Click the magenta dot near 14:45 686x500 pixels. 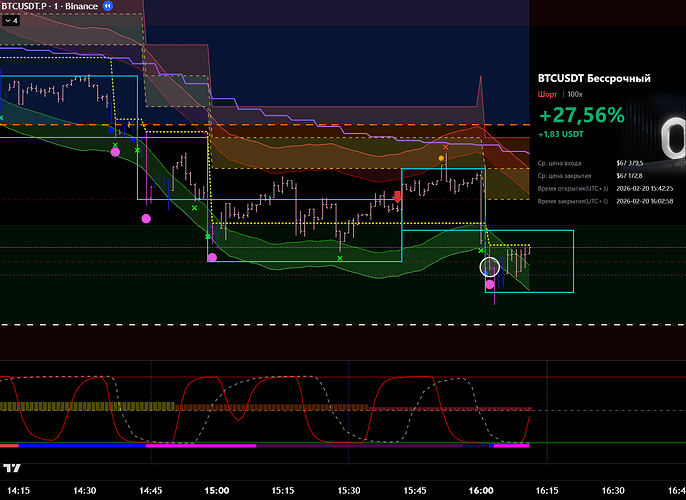[146, 217]
